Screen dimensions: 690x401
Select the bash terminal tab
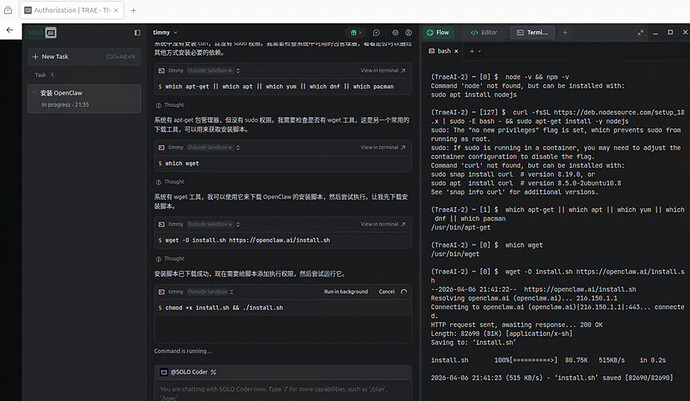coord(443,50)
